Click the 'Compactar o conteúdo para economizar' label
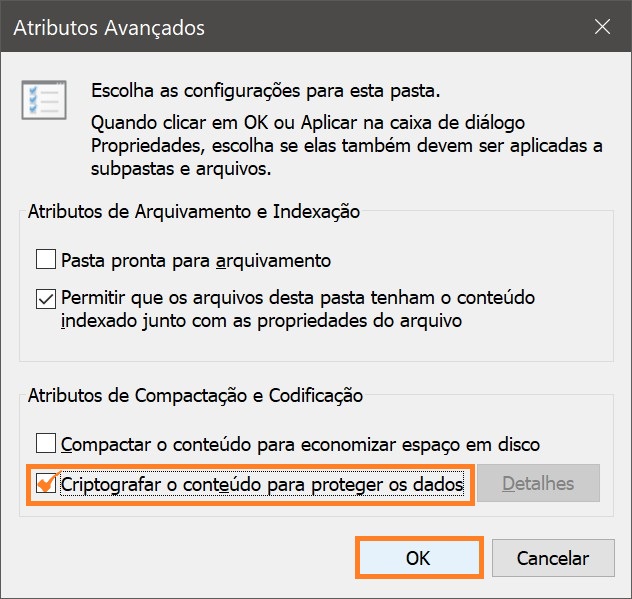Image resolution: width=632 pixels, height=599 pixels. pyautogui.click(x=300, y=444)
